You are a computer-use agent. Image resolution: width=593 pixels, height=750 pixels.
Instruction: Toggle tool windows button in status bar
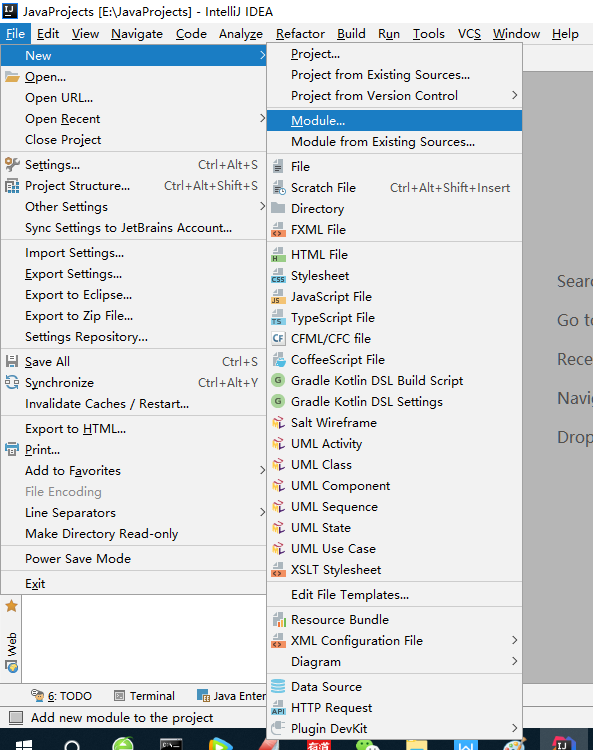16,717
